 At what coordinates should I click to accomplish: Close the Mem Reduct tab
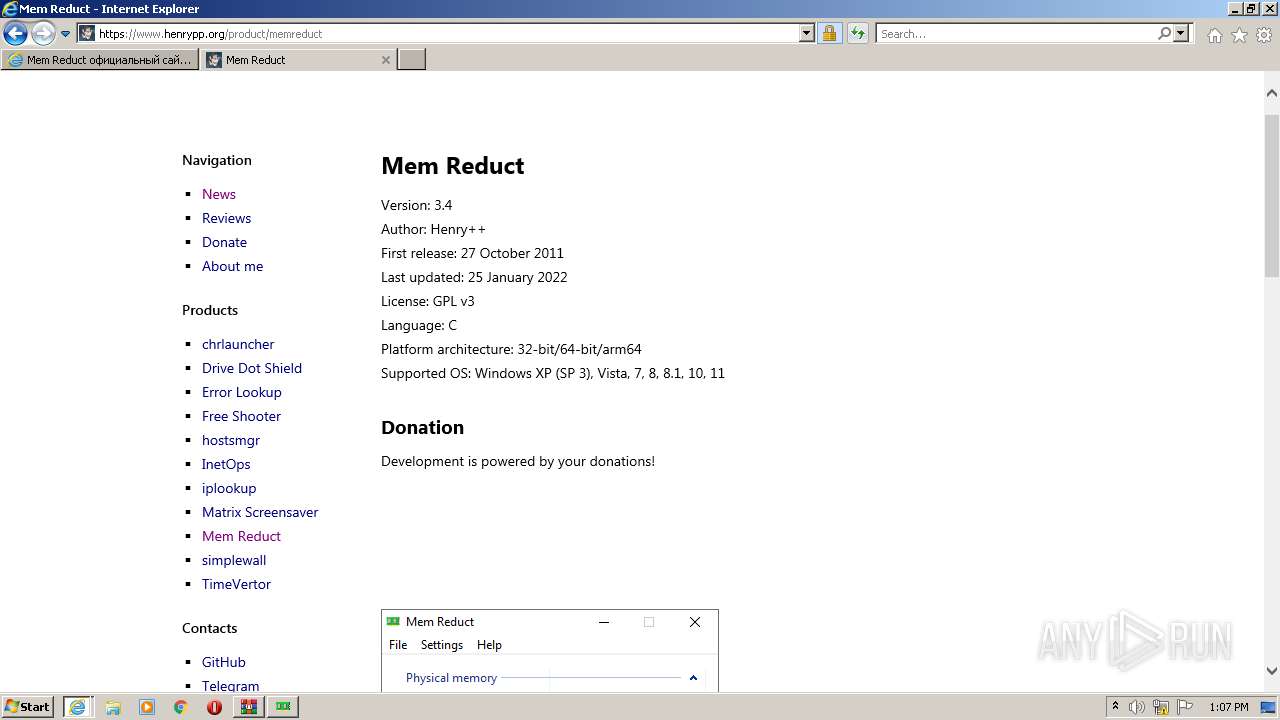coord(386,60)
